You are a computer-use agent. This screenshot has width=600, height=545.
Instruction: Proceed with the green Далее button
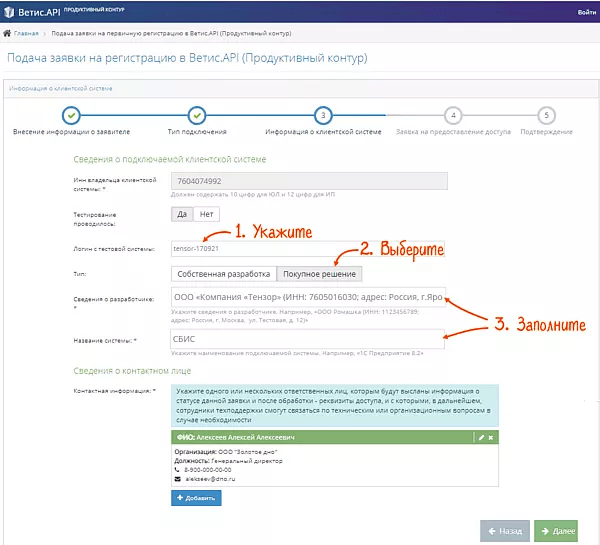click(x=556, y=532)
